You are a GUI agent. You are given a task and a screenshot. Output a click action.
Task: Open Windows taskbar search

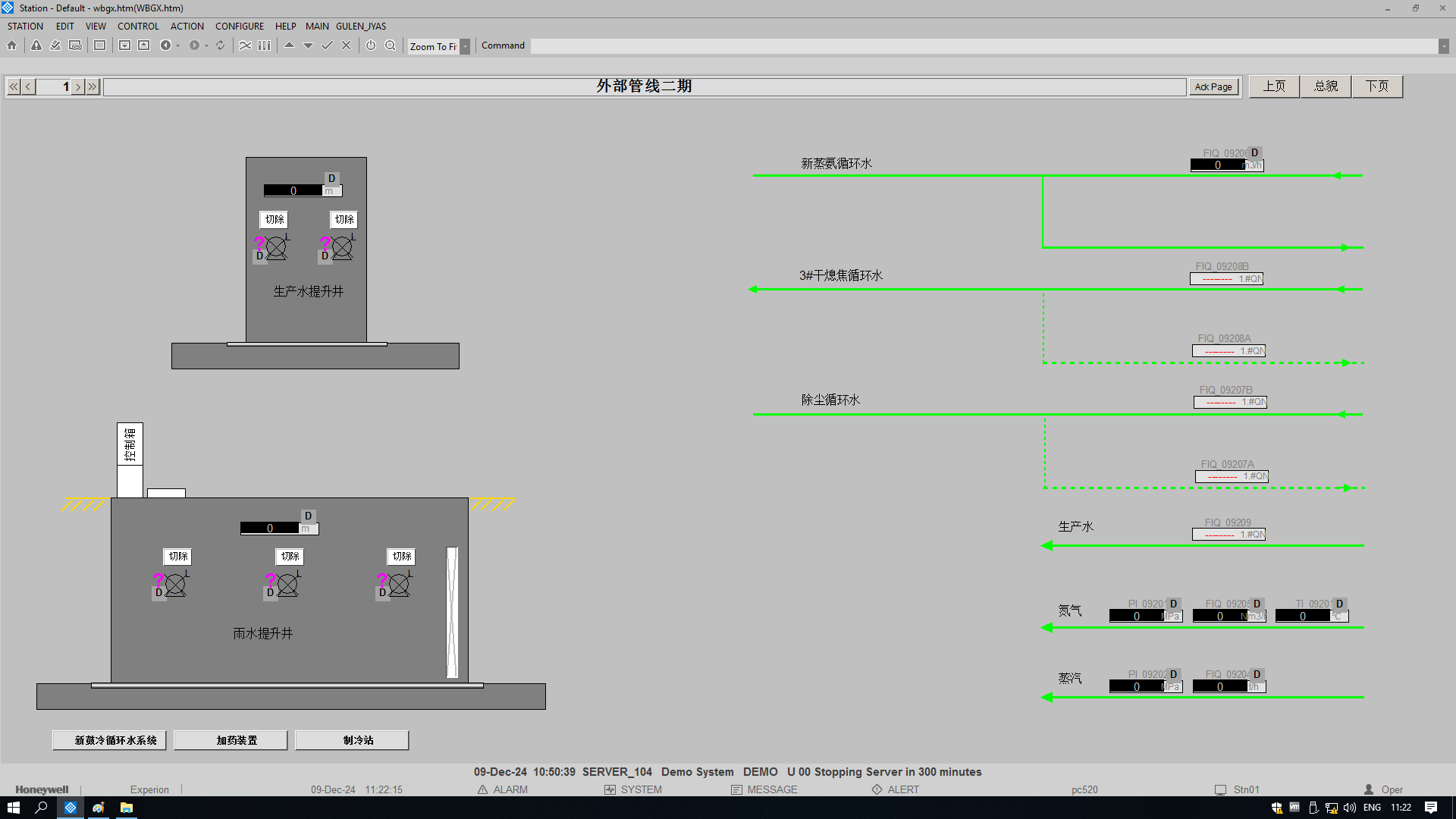tap(42, 808)
